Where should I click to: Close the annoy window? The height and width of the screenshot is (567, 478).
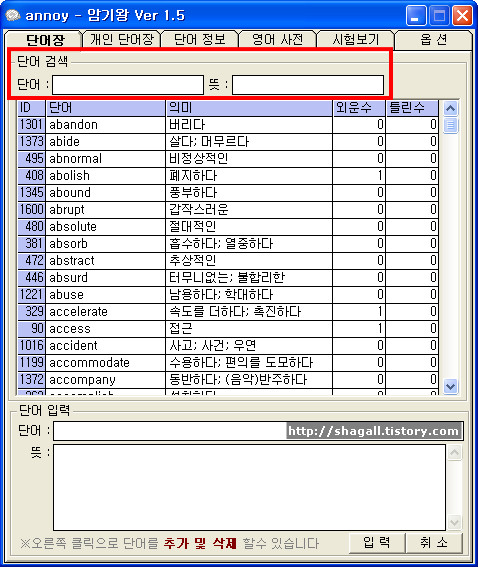[462, 16]
